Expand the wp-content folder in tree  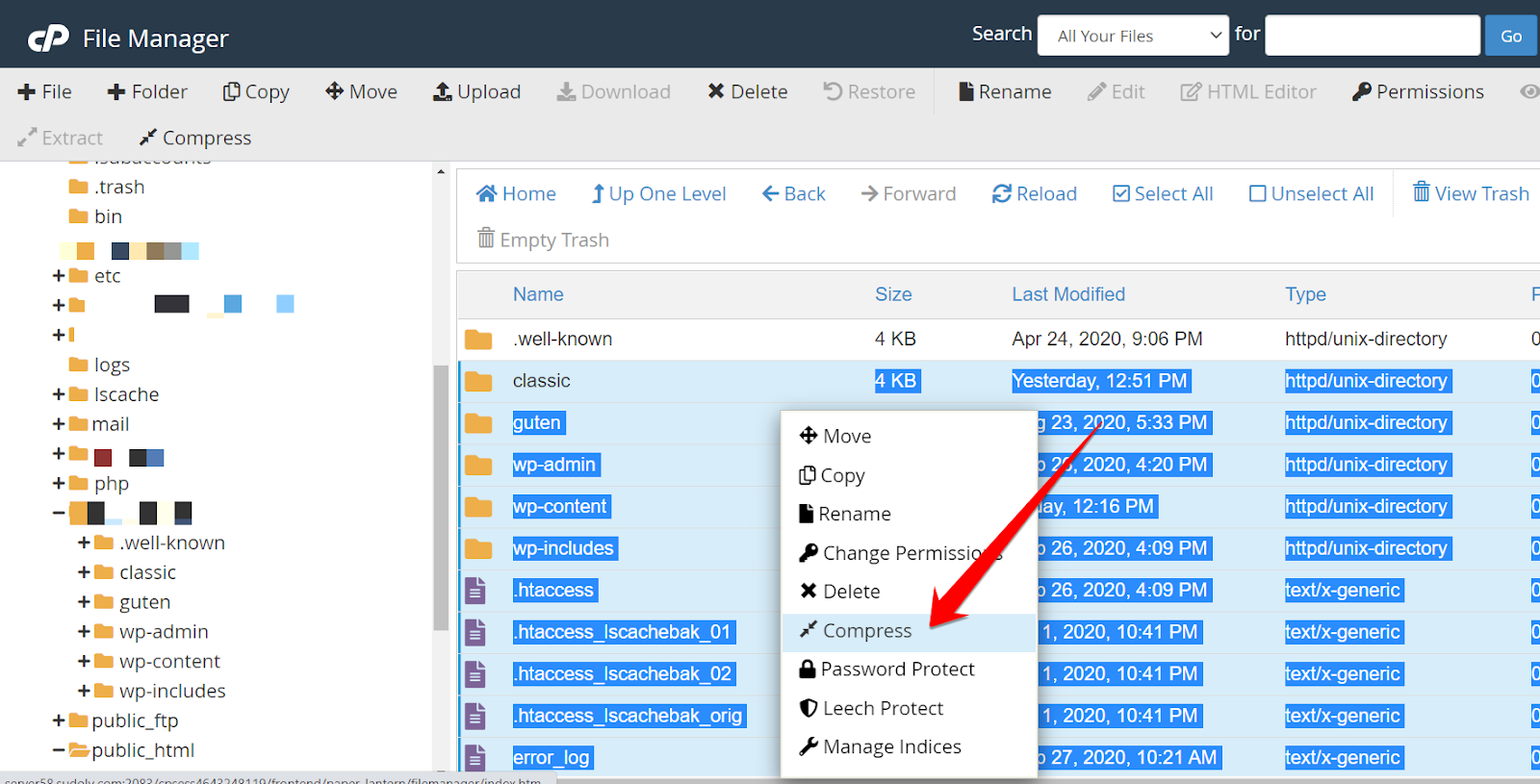click(x=84, y=661)
